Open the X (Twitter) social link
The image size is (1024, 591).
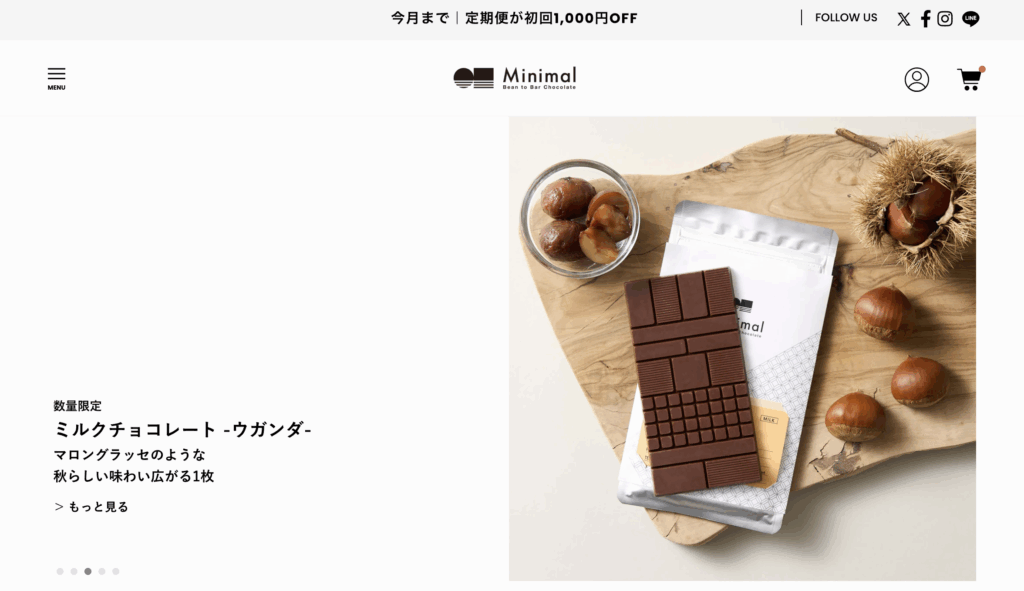(903, 19)
